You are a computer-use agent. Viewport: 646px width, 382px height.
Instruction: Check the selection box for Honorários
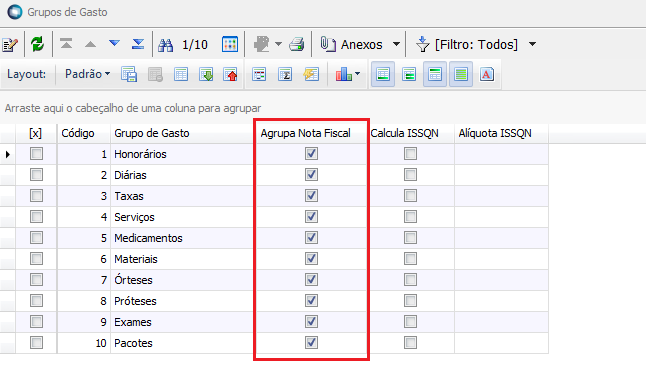click(36, 154)
